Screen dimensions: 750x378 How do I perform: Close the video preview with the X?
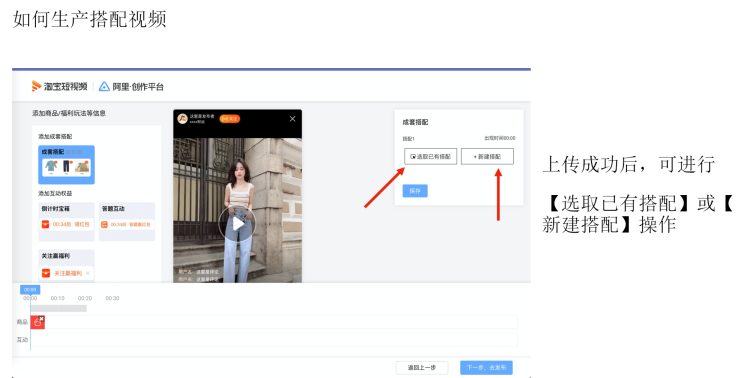pos(292,119)
